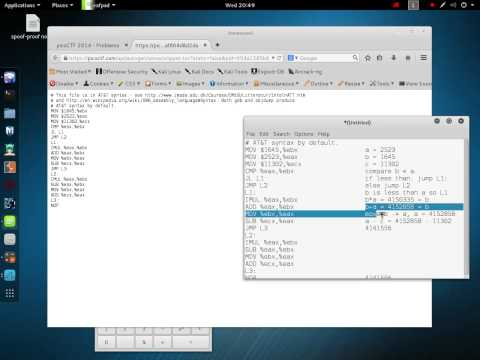Open the Offensive Security bookmark
480x360 pixels.
[122, 72]
